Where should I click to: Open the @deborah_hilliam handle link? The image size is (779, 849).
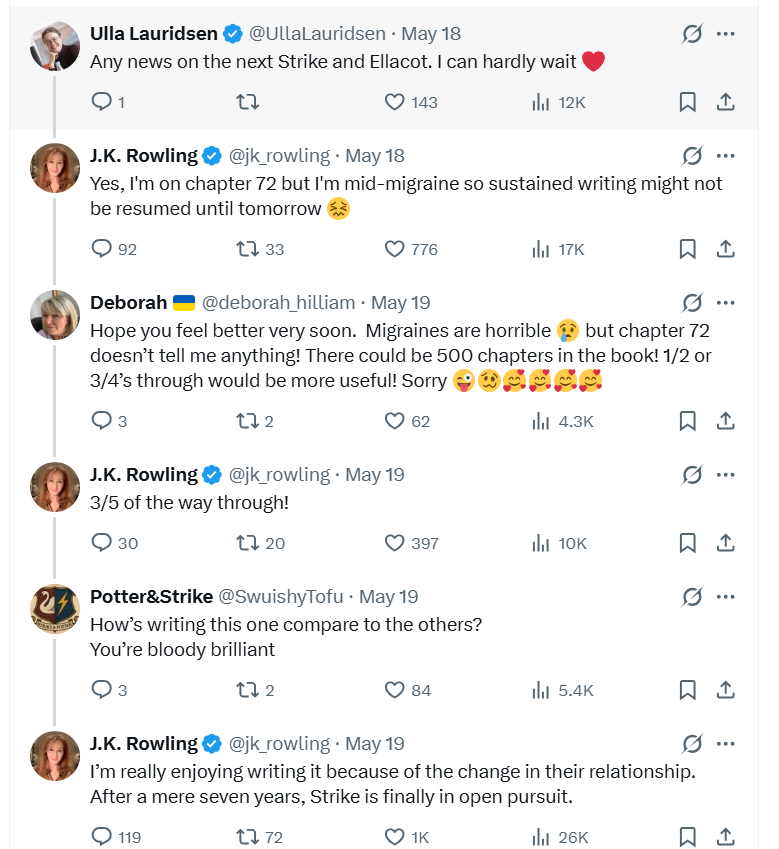(278, 303)
